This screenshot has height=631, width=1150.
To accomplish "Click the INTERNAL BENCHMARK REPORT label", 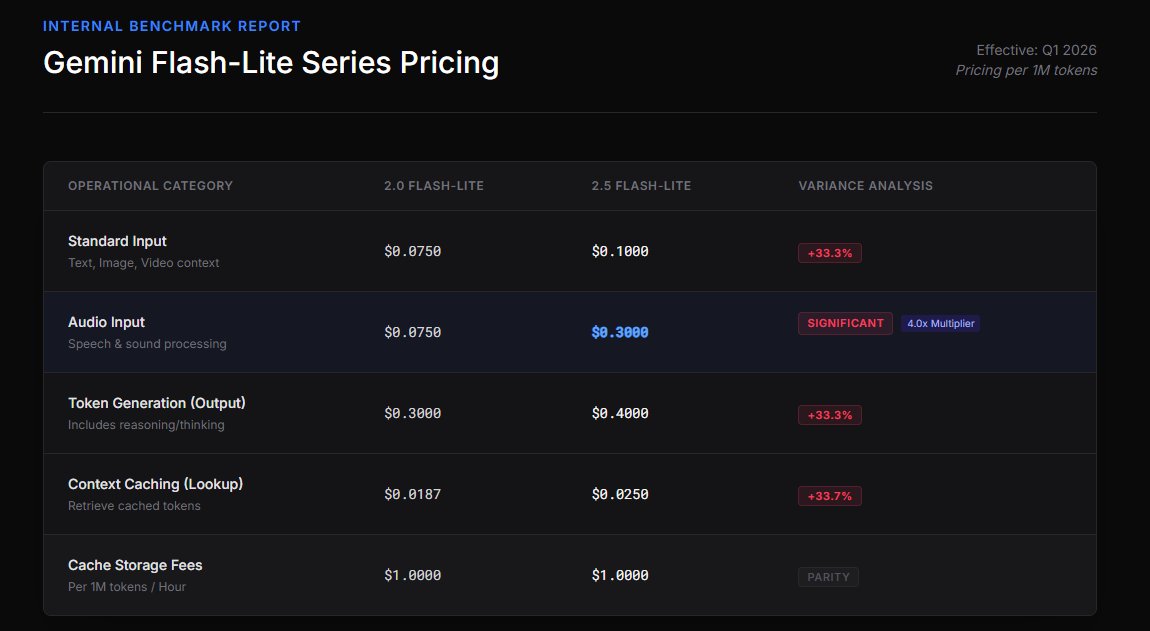I will tap(172, 26).
